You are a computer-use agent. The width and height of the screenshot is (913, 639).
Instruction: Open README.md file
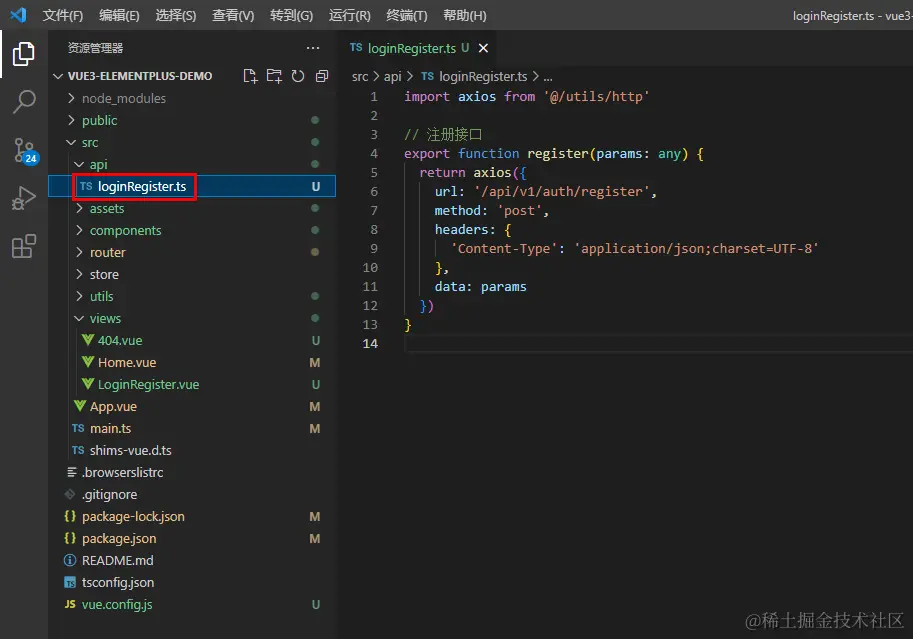click(x=192, y=560)
